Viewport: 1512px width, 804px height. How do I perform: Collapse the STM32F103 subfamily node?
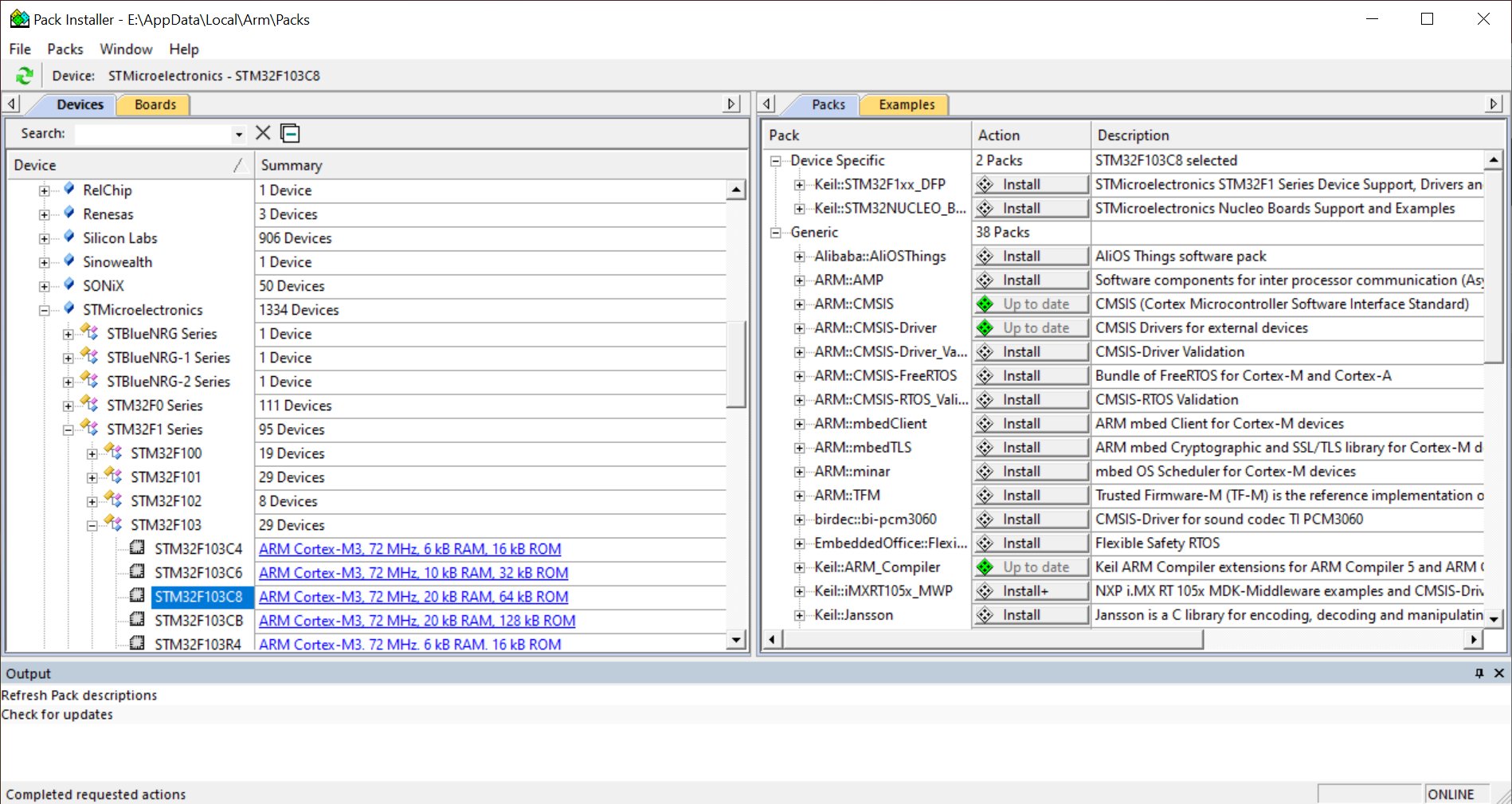click(x=92, y=525)
